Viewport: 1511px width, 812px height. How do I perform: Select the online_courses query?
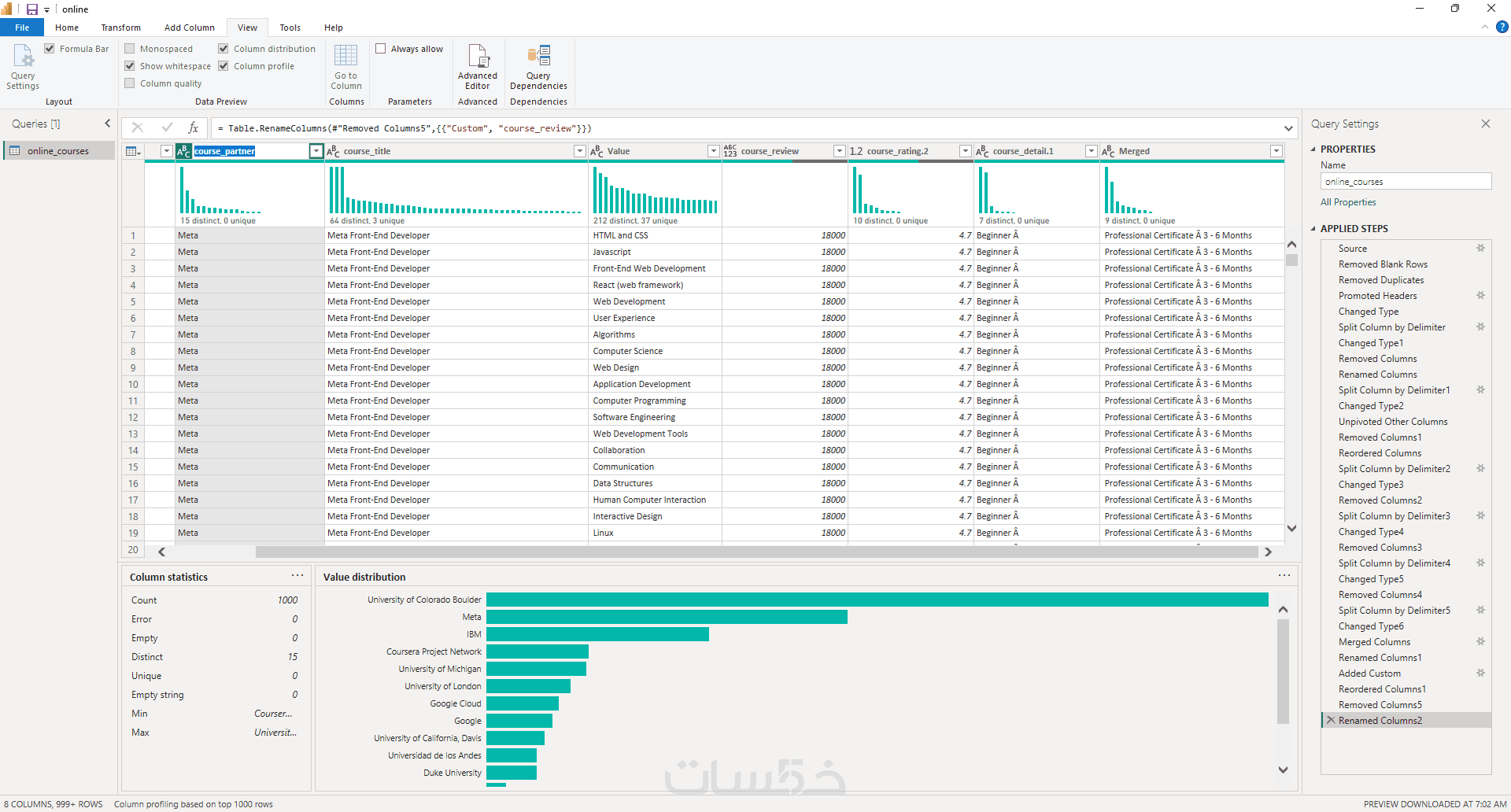[x=59, y=151]
